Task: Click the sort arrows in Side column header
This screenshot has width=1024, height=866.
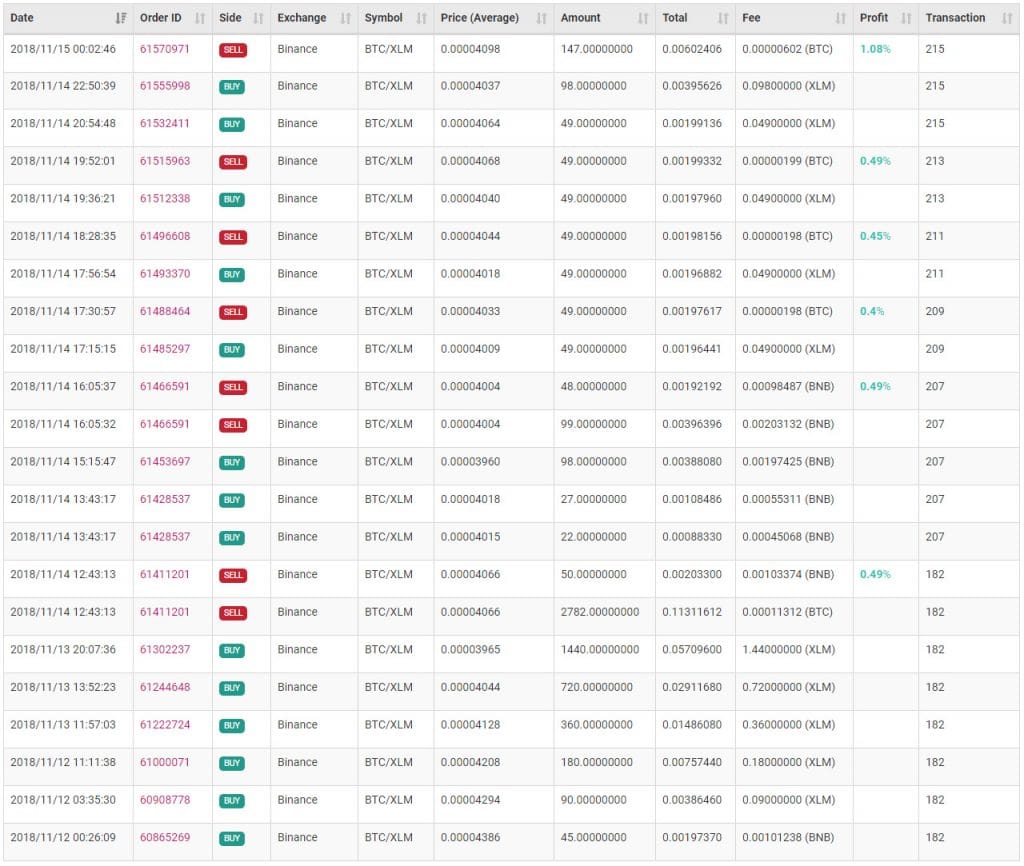Action: (258, 18)
